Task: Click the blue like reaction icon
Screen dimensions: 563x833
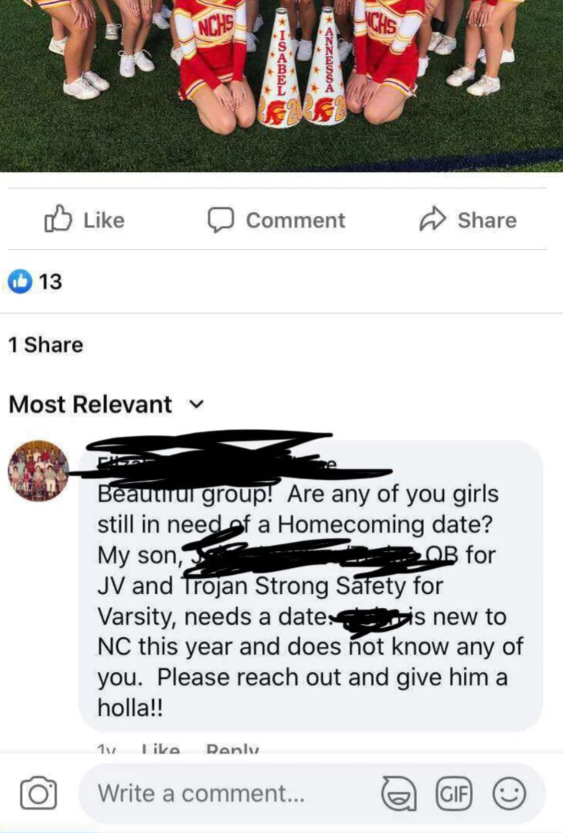Action: coord(20,282)
